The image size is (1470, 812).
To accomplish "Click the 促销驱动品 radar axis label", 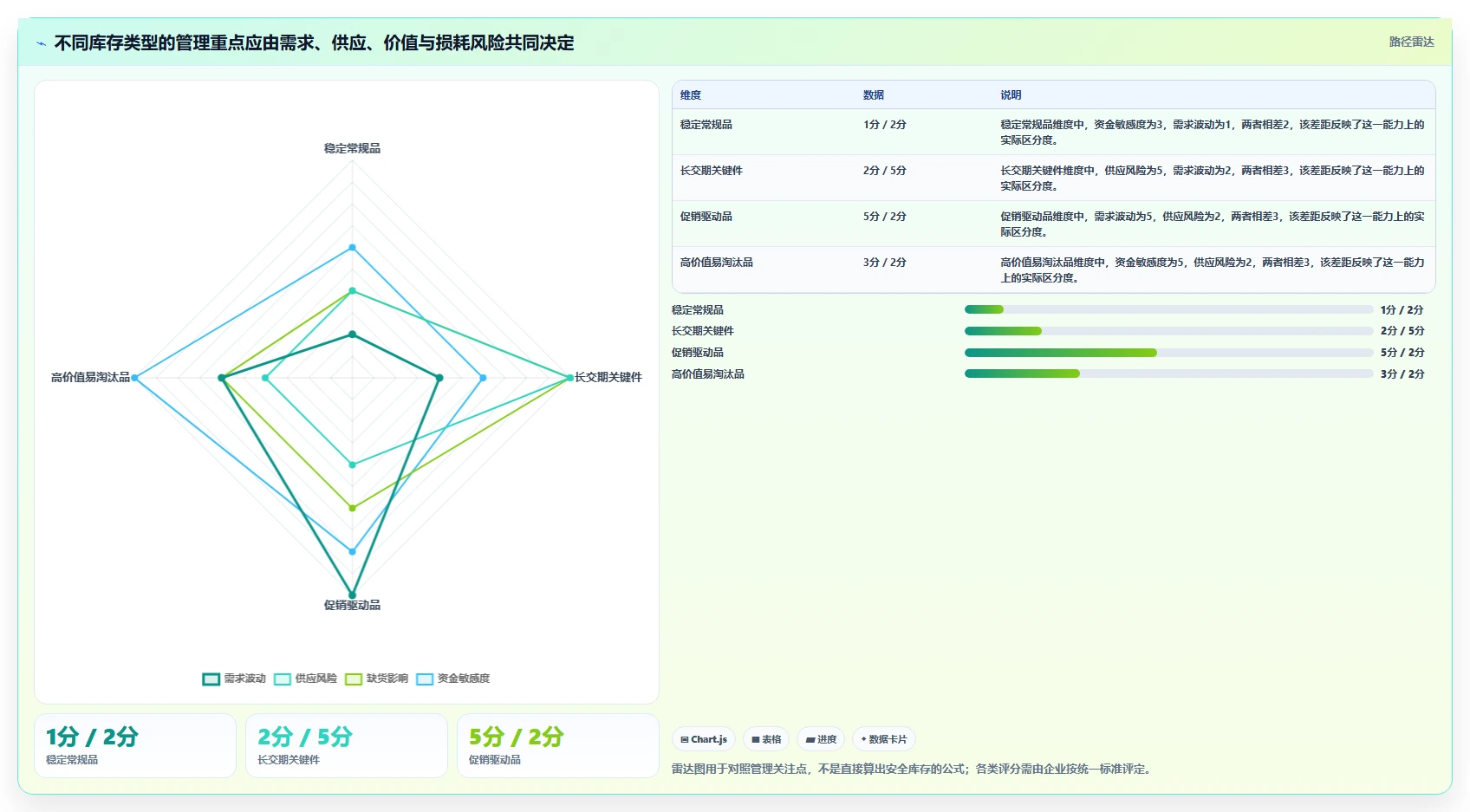I will (352, 605).
